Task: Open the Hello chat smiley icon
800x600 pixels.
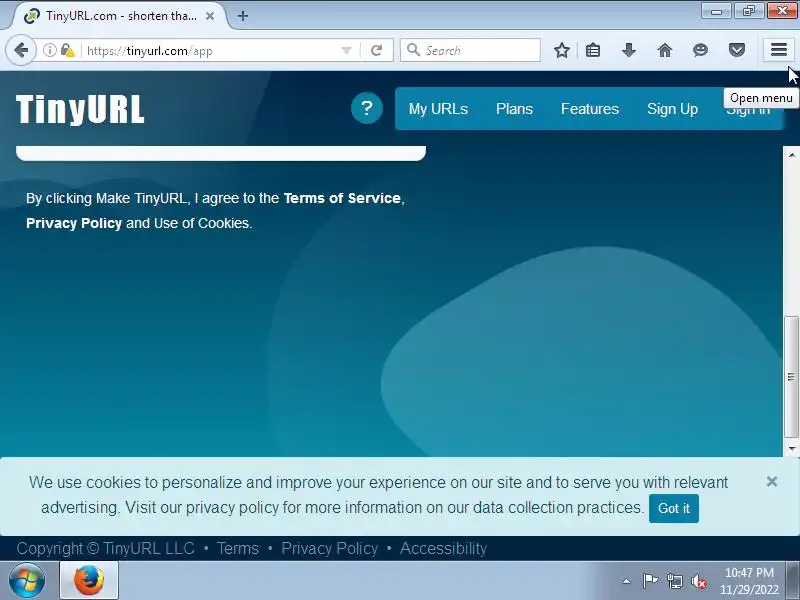Action: coord(701,51)
